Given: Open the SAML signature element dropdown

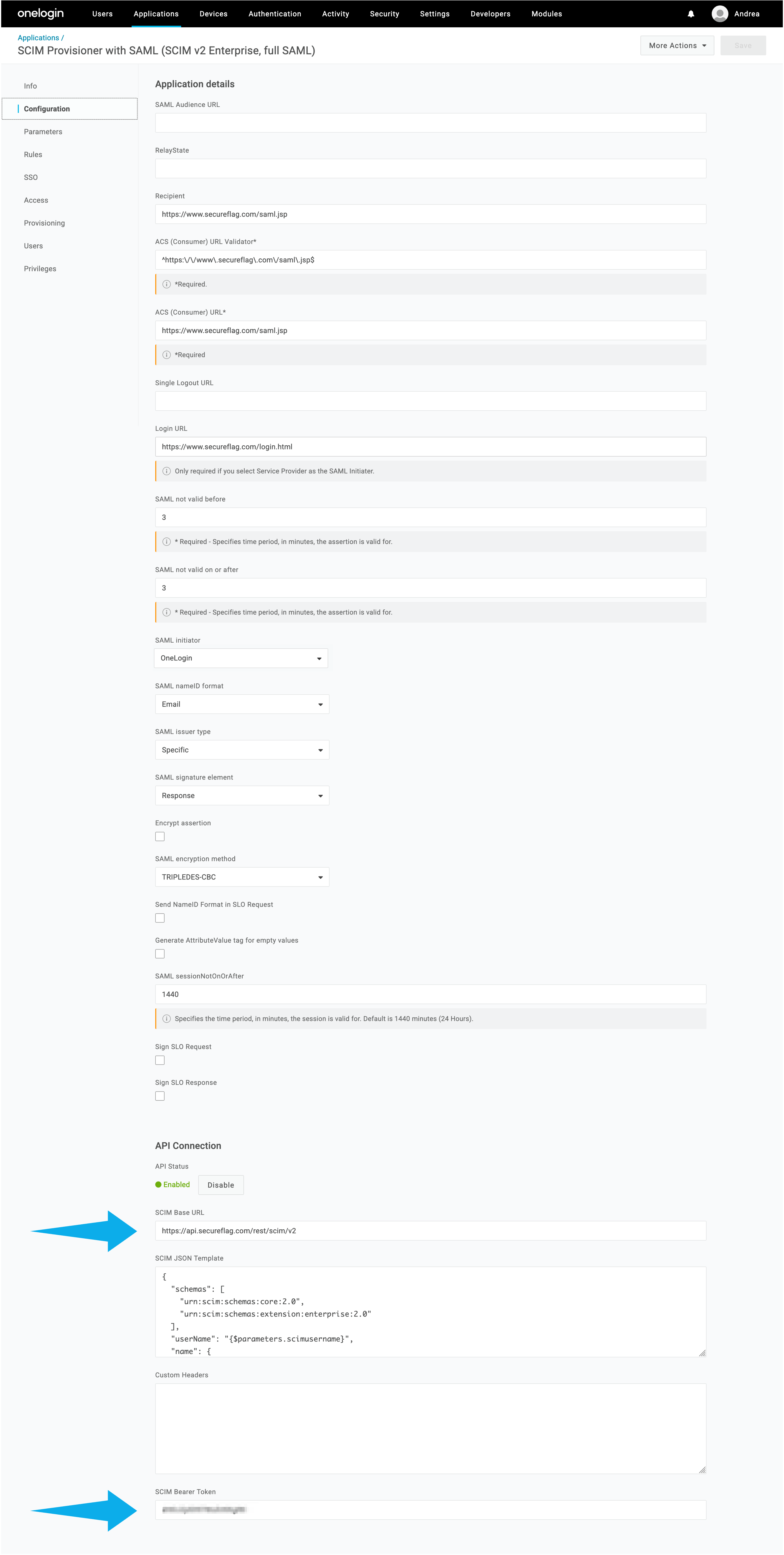Looking at the screenshot, I should coord(242,796).
